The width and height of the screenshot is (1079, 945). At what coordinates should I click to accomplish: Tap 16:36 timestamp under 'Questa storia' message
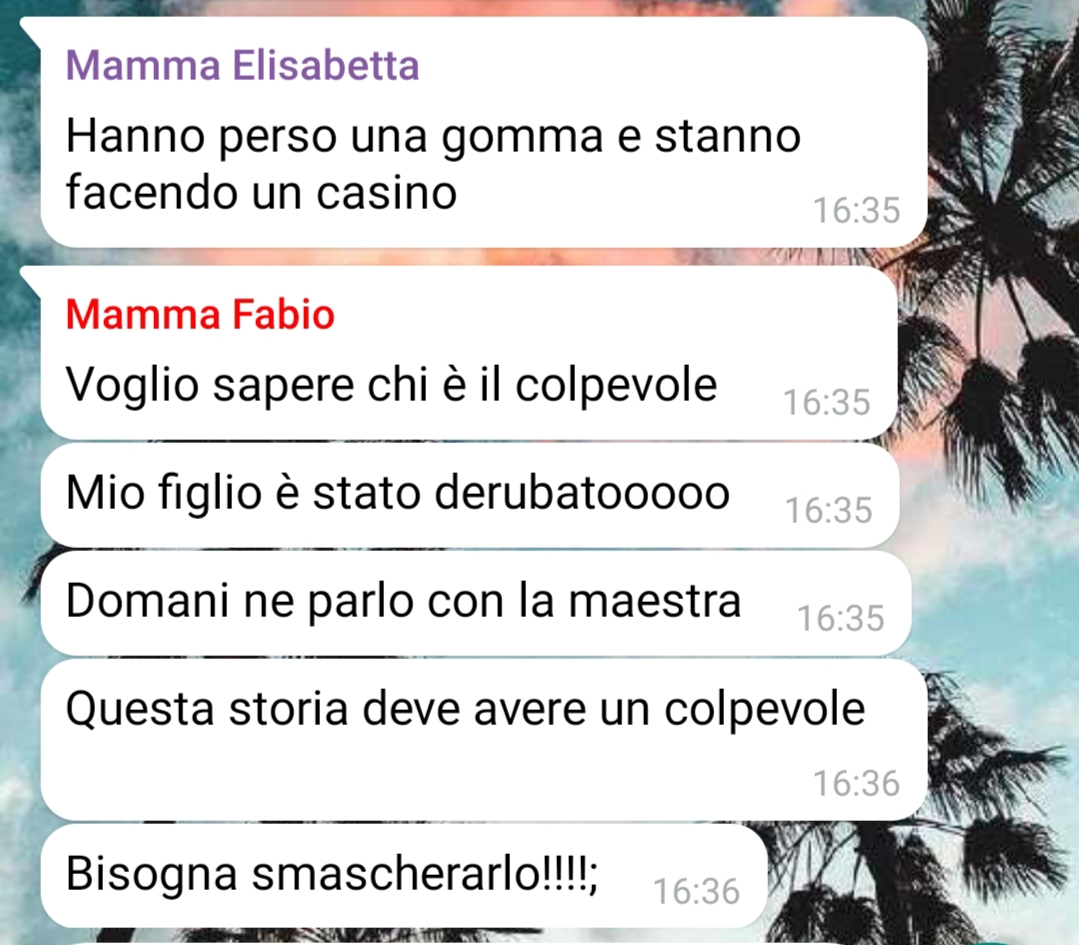pos(857,783)
